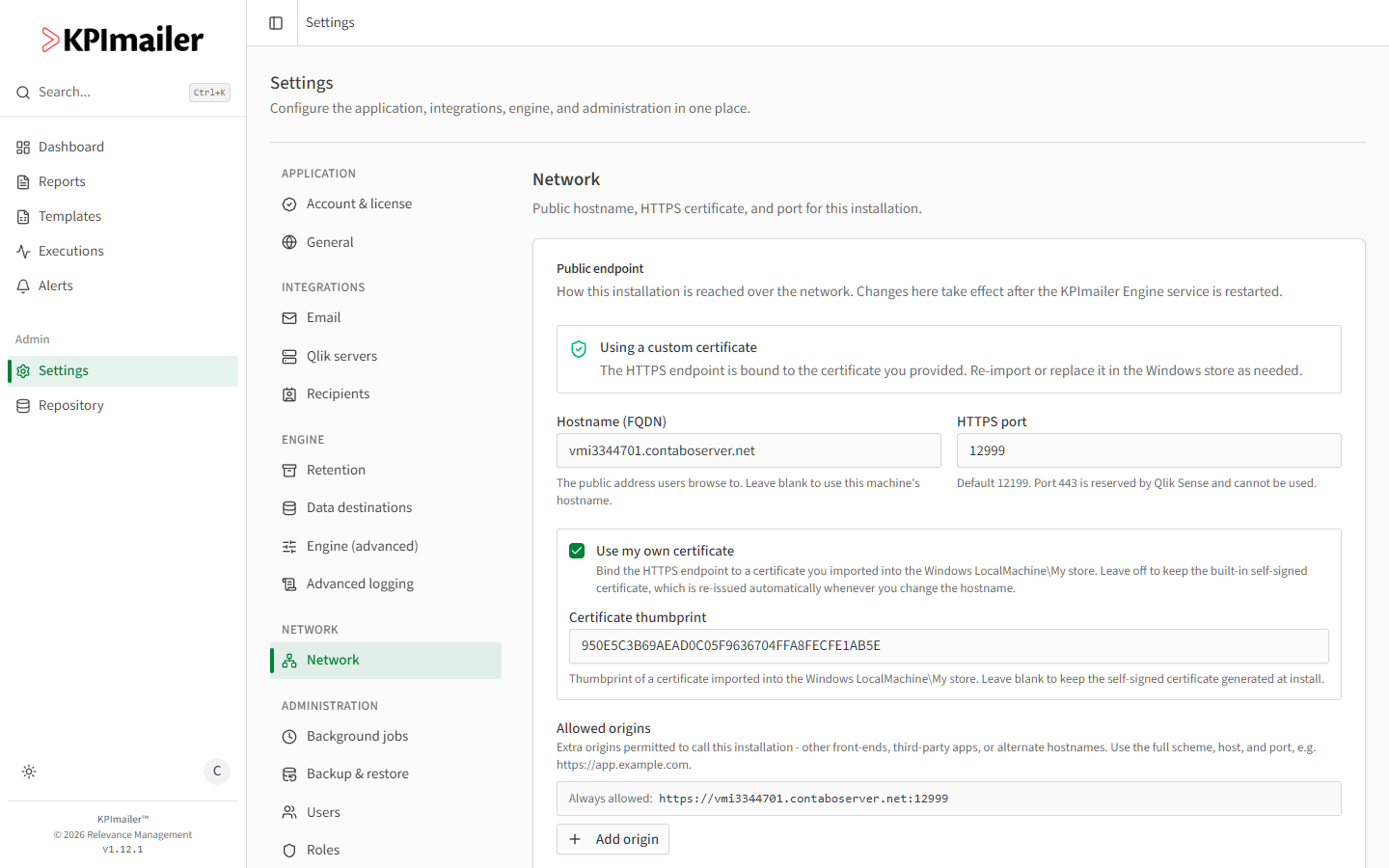The height and width of the screenshot is (868, 1389).
Task: Click the Qlik servers icon
Action: click(x=289, y=357)
